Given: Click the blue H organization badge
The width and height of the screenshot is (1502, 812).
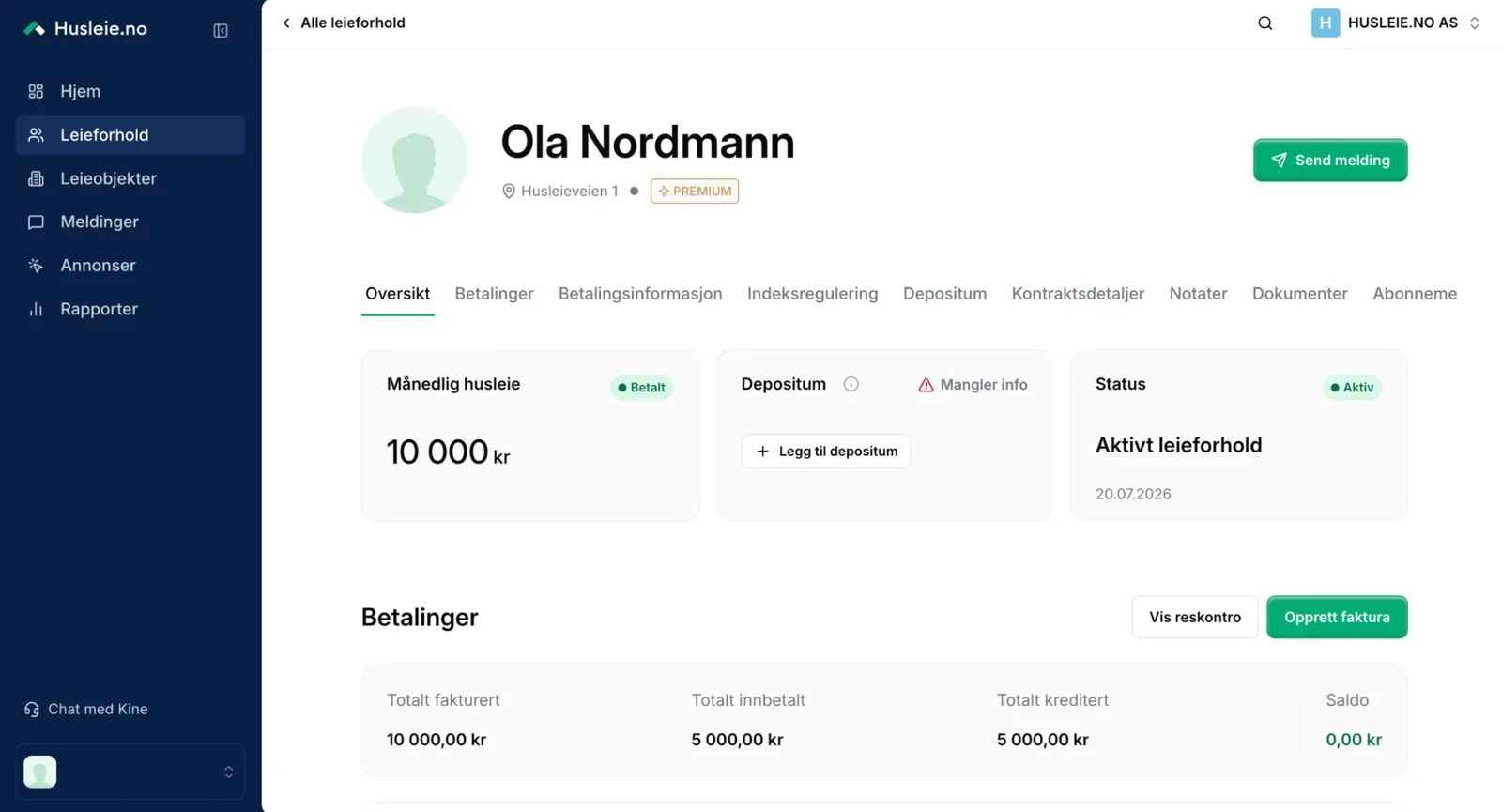Looking at the screenshot, I should click(x=1326, y=23).
